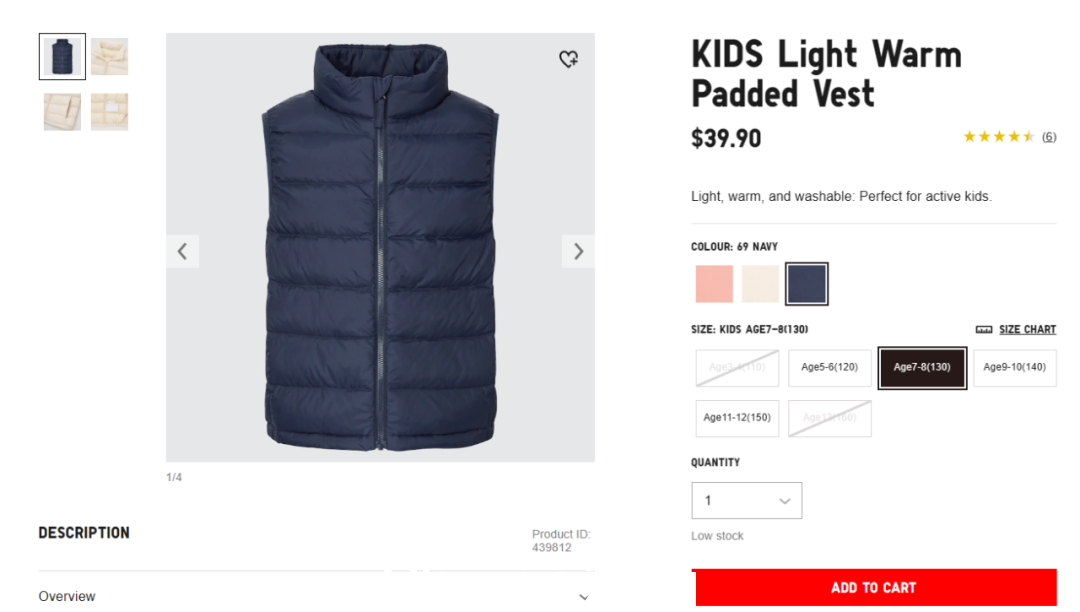The height and width of the screenshot is (612, 1080).
Task: Select size Age9-10(140)
Action: 1015,368
